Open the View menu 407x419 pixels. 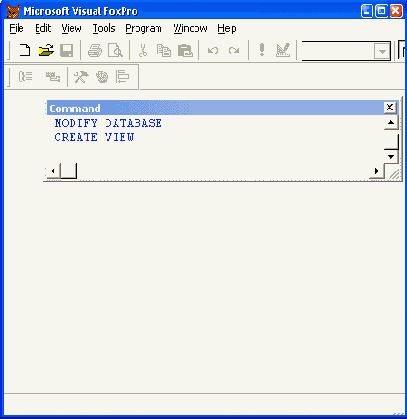(71, 29)
